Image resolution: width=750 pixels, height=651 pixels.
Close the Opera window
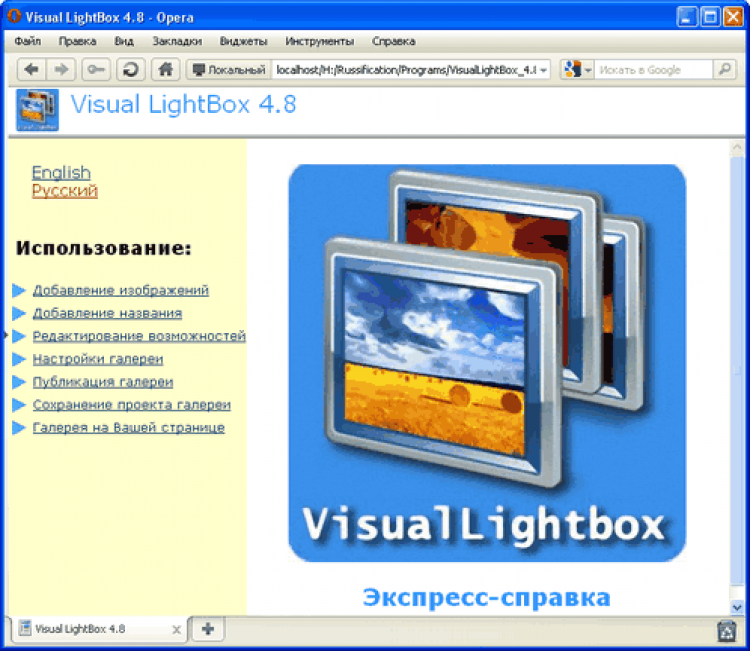[733, 17]
